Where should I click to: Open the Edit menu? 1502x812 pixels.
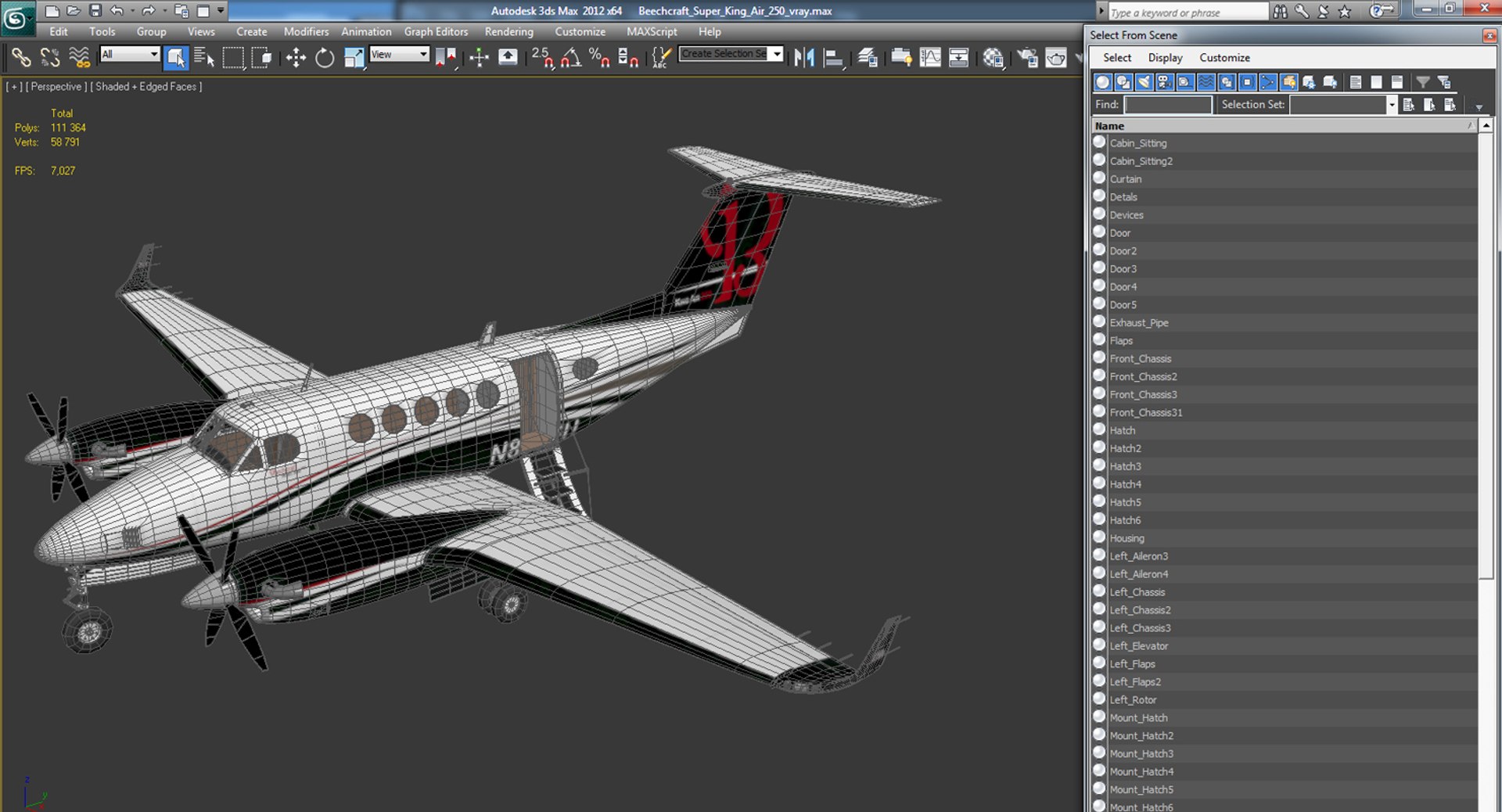click(58, 31)
